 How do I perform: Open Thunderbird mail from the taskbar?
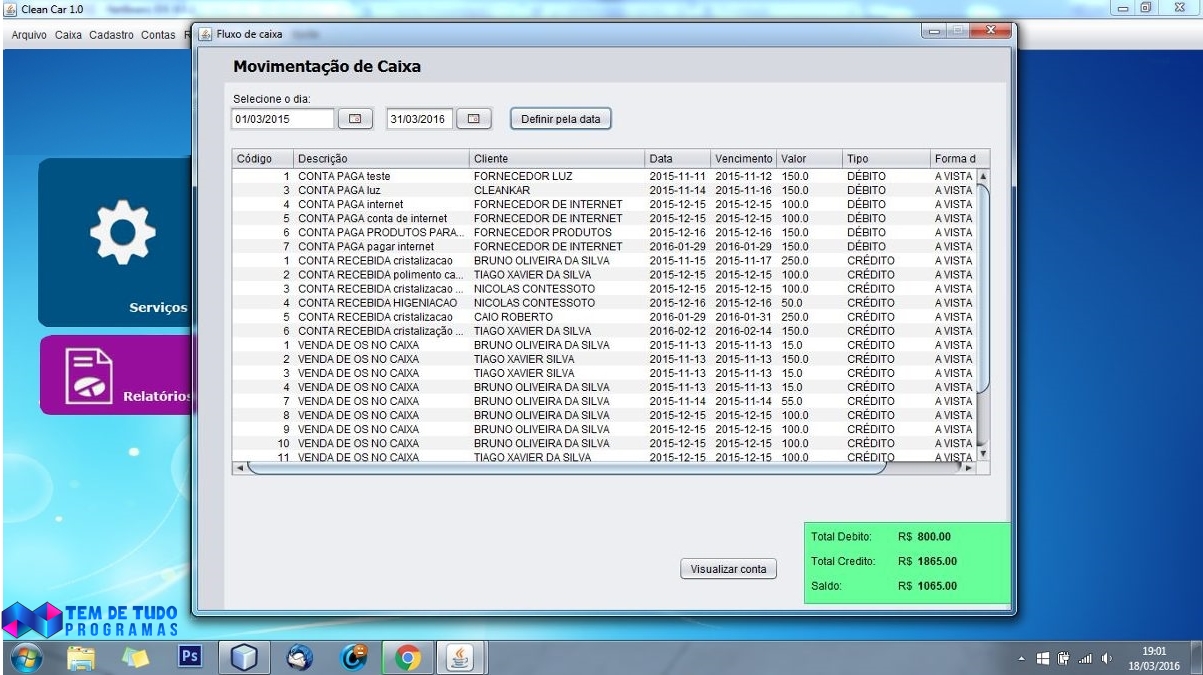298,655
